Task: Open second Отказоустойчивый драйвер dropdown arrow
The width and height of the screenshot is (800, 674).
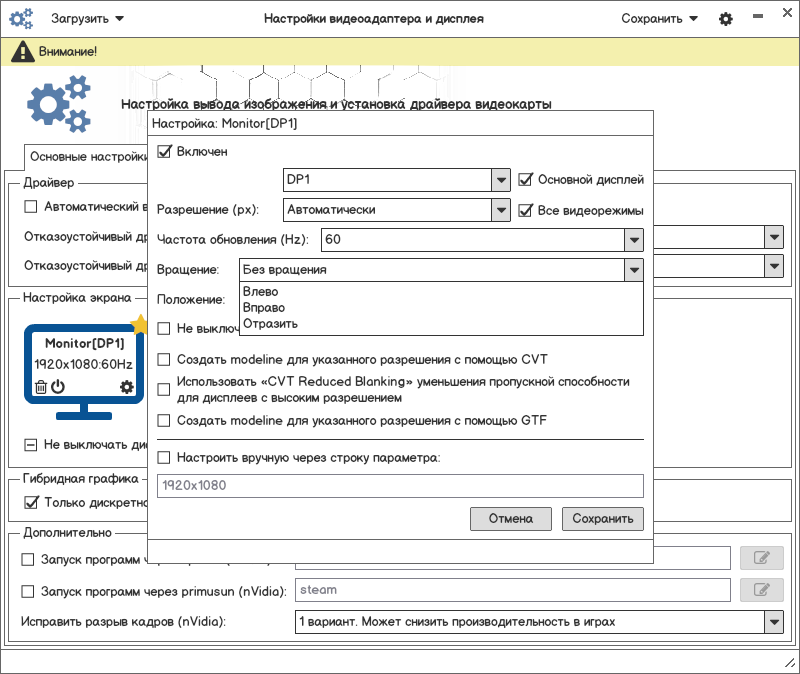Action: click(774, 266)
